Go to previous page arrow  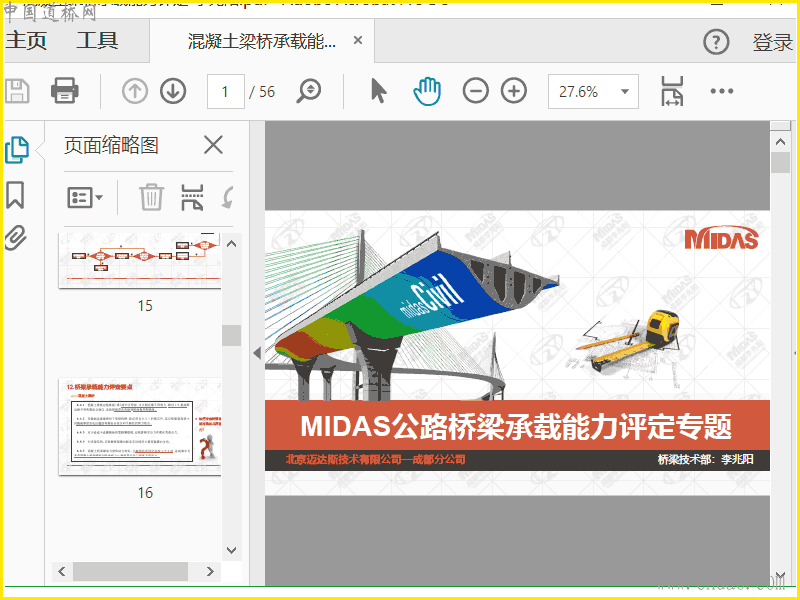click(135, 91)
